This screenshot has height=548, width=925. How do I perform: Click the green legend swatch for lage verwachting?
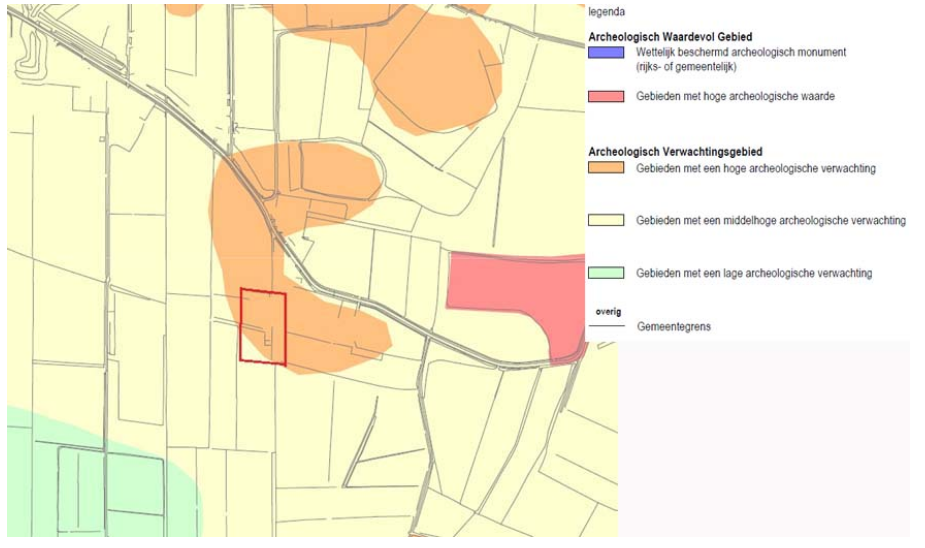point(606,273)
